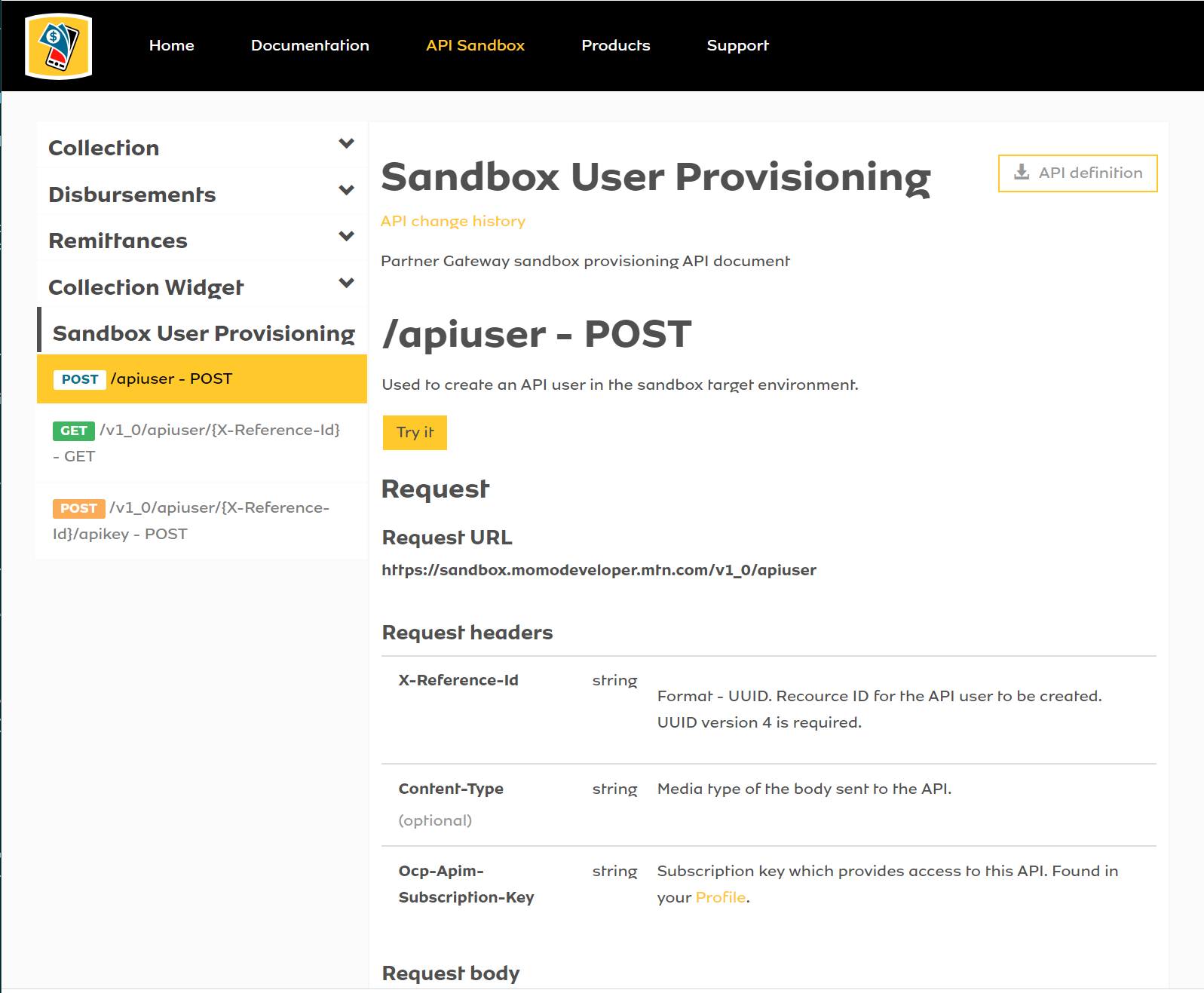Screen dimensions: 1204x993
Task: Click the green GET method badge
Action: point(74,431)
